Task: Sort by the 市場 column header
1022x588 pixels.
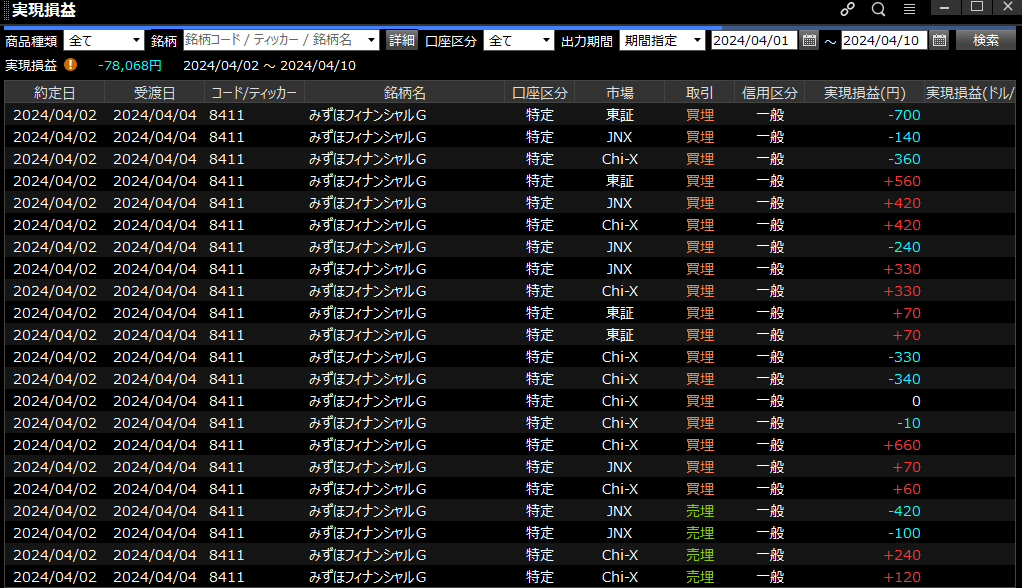Action: click(619, 93)
